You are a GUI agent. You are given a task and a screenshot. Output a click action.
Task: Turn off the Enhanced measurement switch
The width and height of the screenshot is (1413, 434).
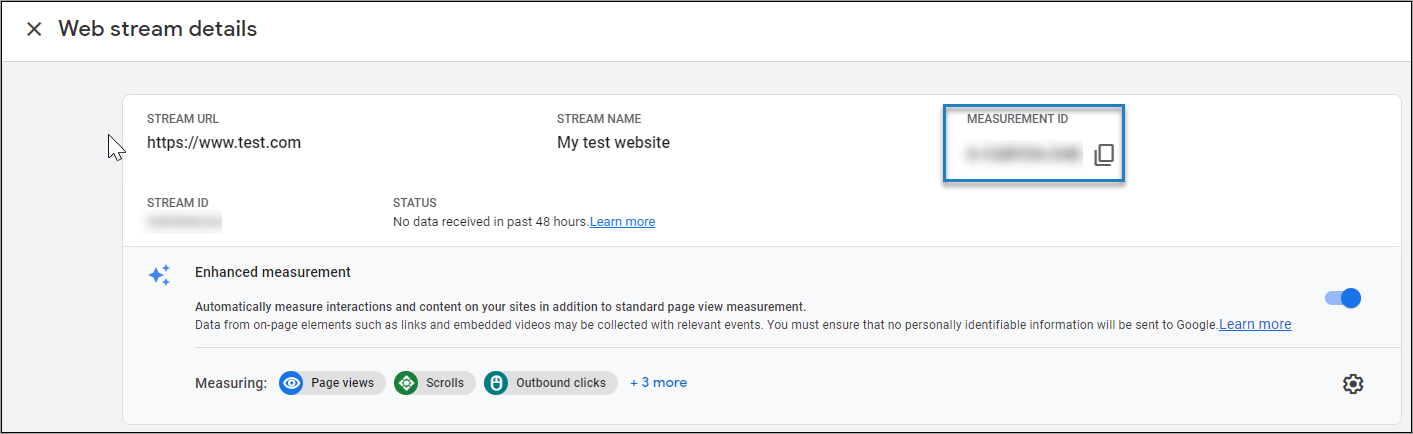pyautogui.click(x=1343, y=297)
